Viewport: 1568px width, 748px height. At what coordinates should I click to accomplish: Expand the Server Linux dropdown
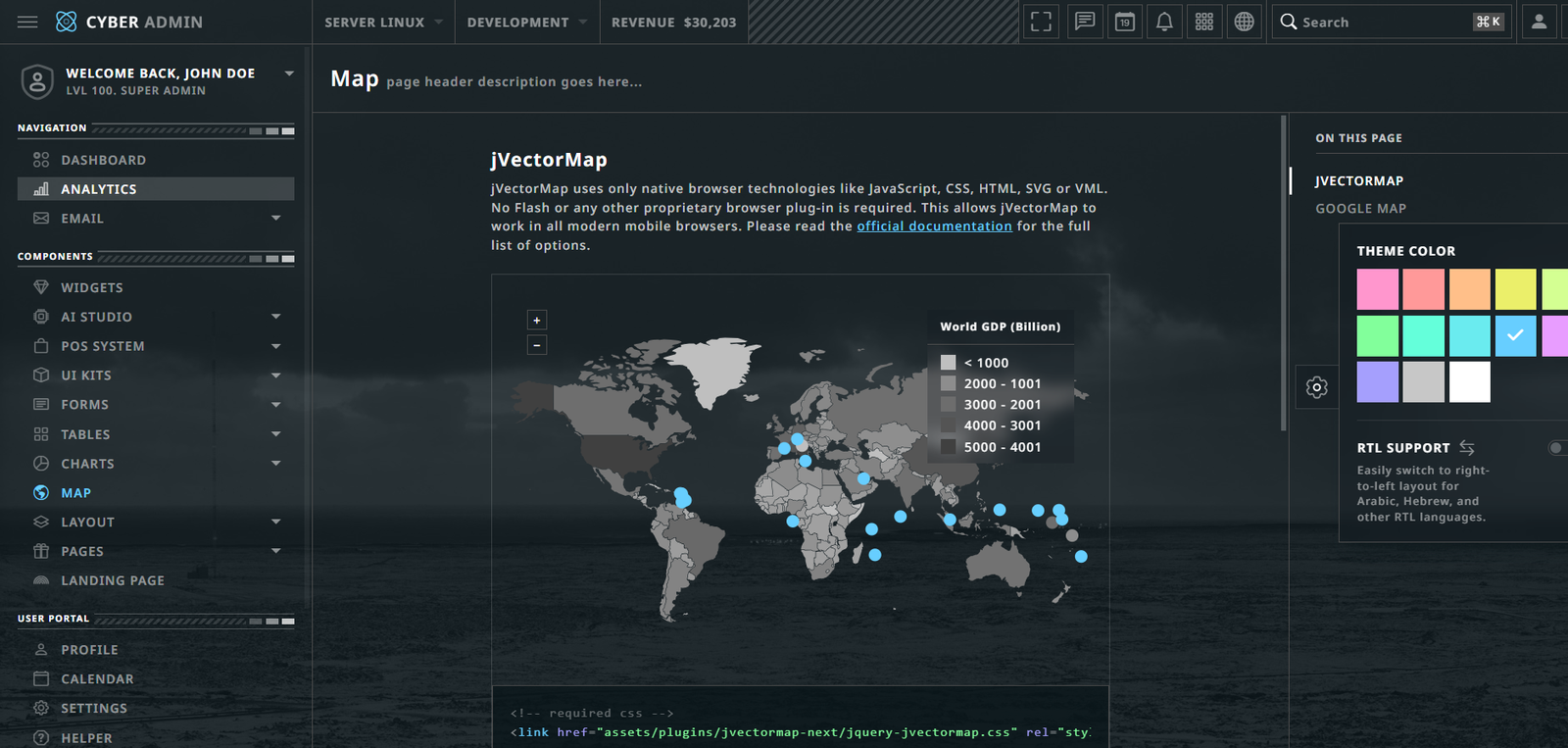point(383,22)
